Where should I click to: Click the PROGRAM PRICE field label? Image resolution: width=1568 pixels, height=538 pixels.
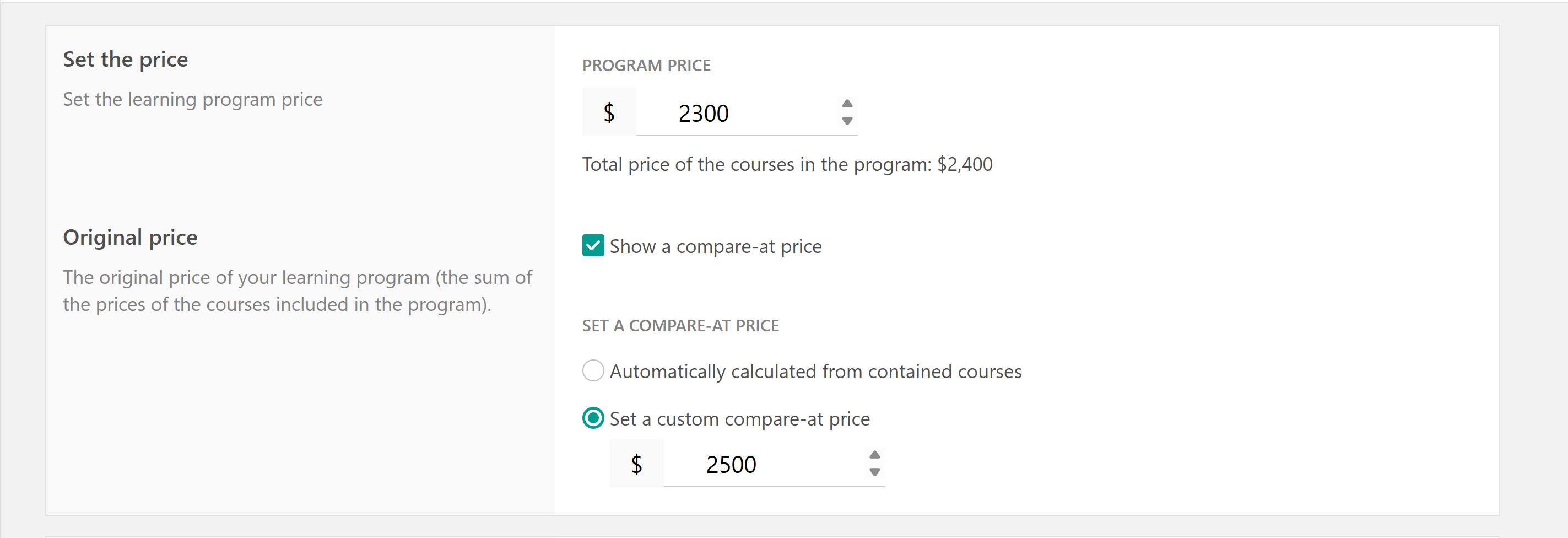[646, 66]
